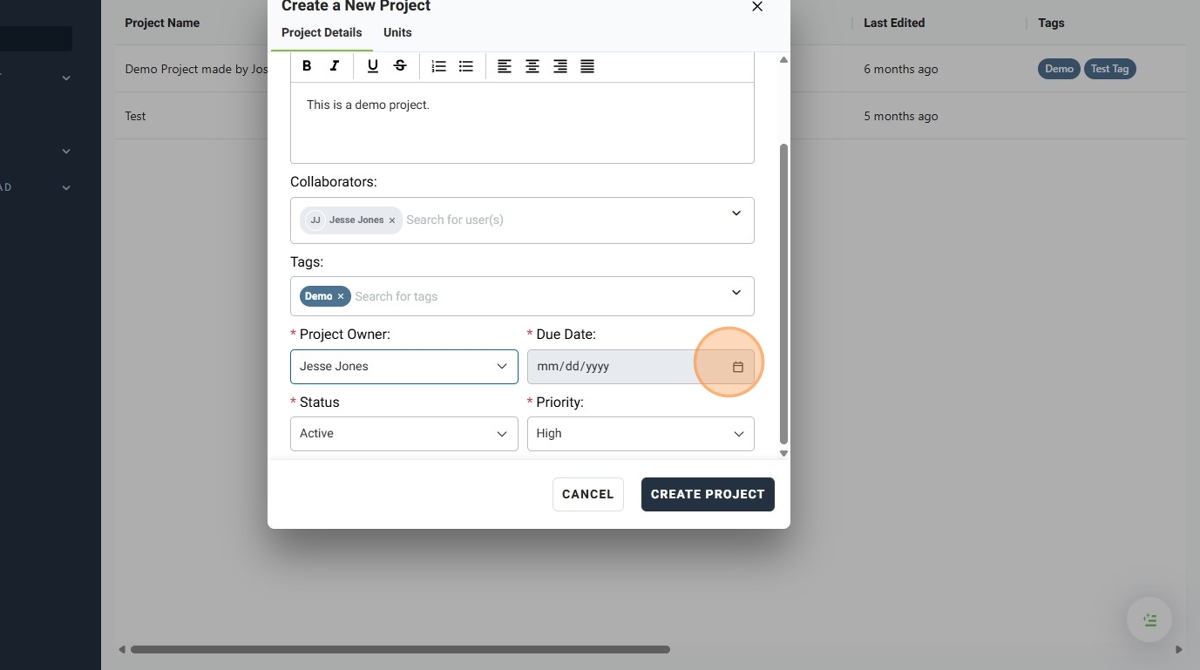
Task: Open the floating checklist button
Action: click(1149, 620)
